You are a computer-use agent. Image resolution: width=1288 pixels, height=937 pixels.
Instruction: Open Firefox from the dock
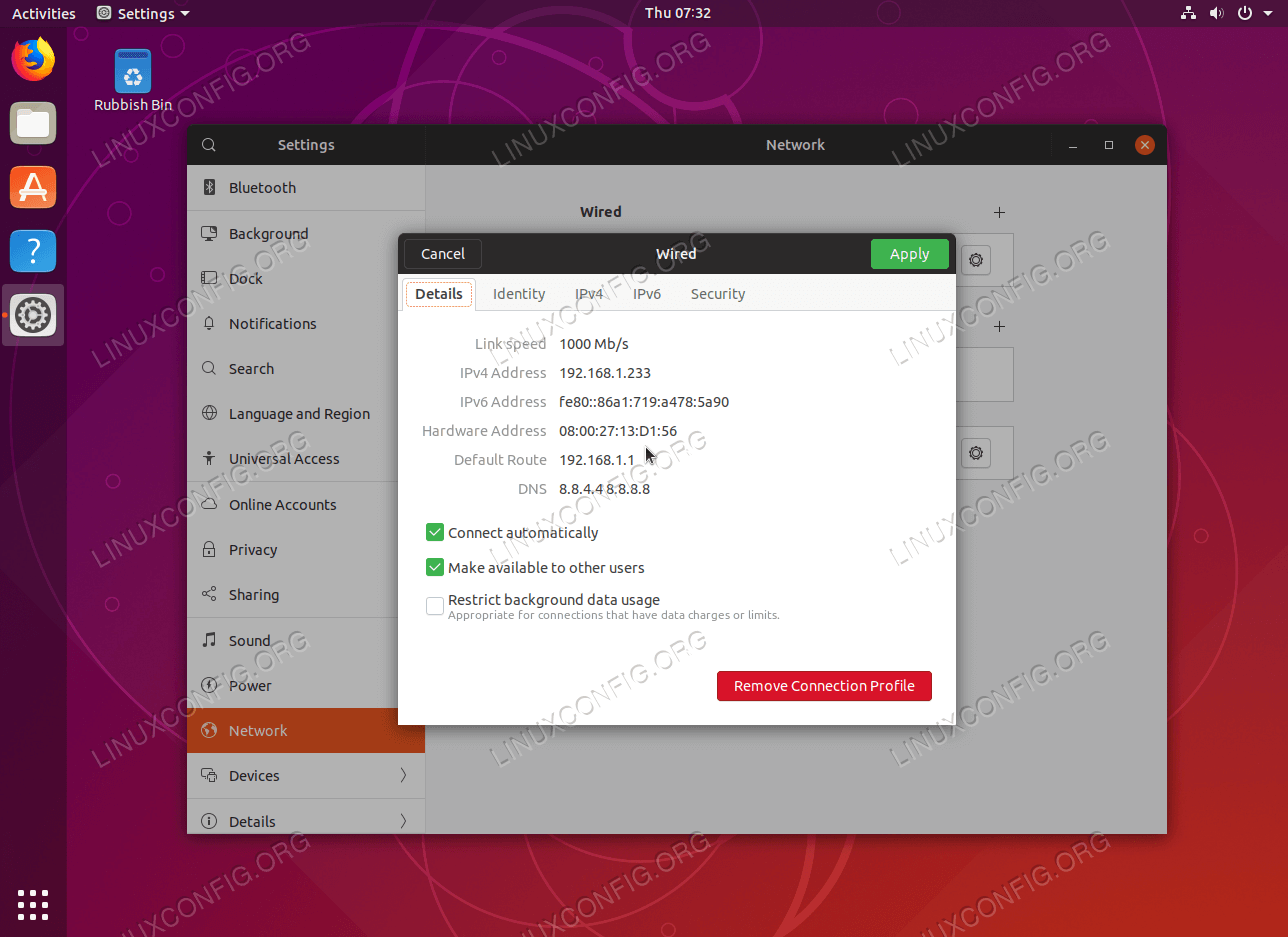[33, 59]
